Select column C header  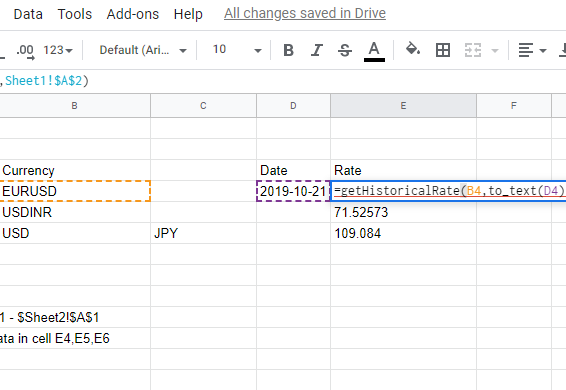pyautogui.click(x=203, y=106)
